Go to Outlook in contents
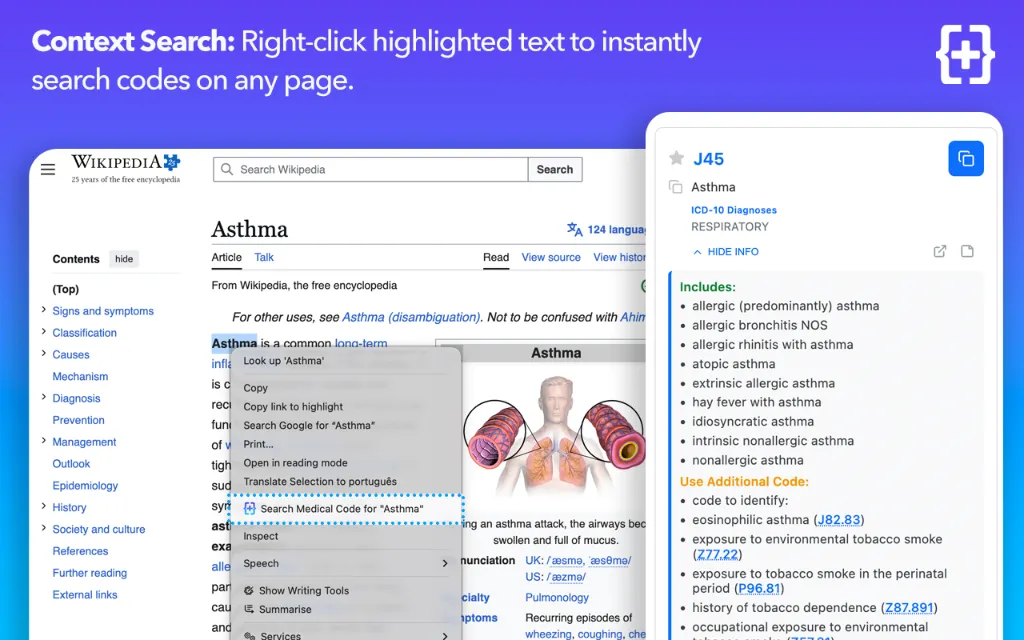The height and width of the screenshot is (640, 1024). tap(71, 464)
